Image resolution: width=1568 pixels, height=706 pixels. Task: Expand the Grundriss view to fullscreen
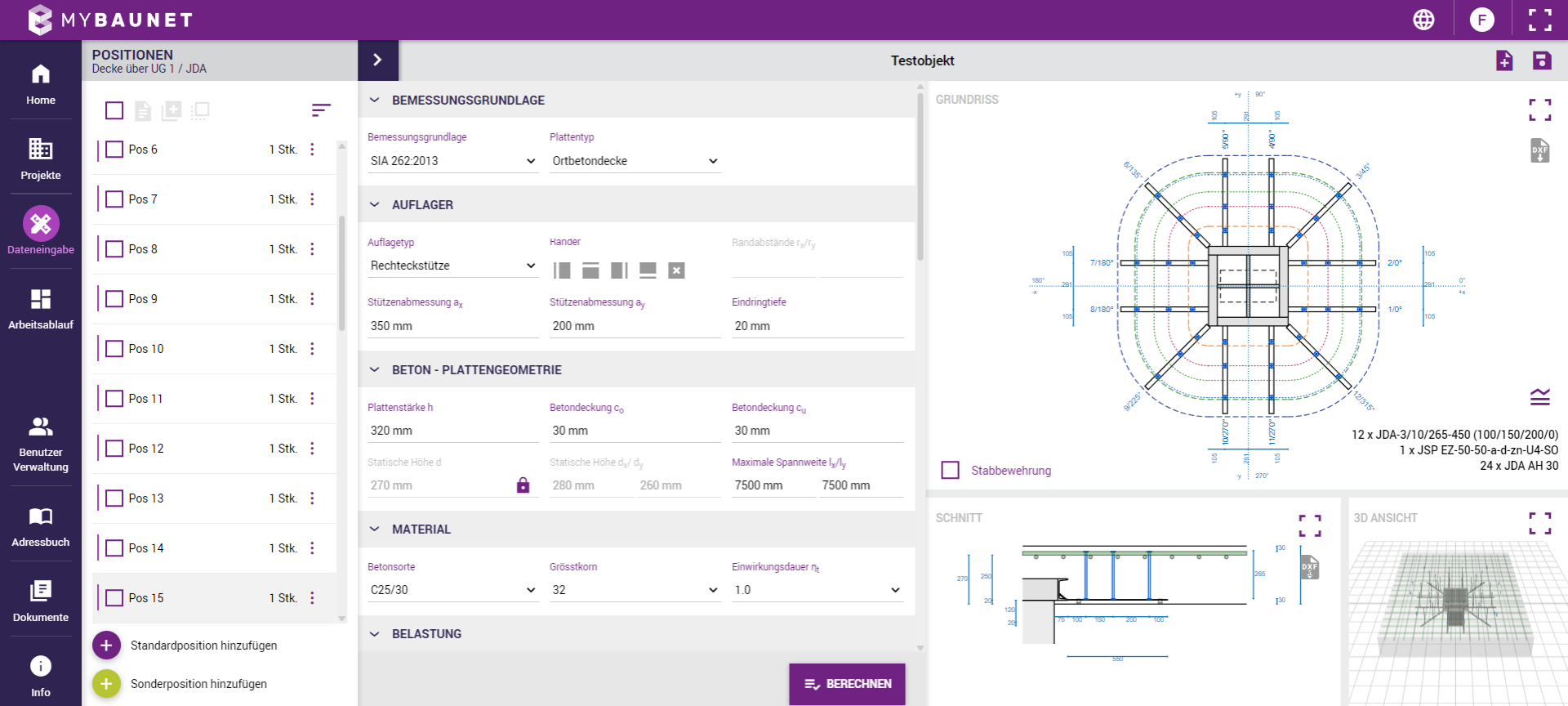[x=1539, y=109]
